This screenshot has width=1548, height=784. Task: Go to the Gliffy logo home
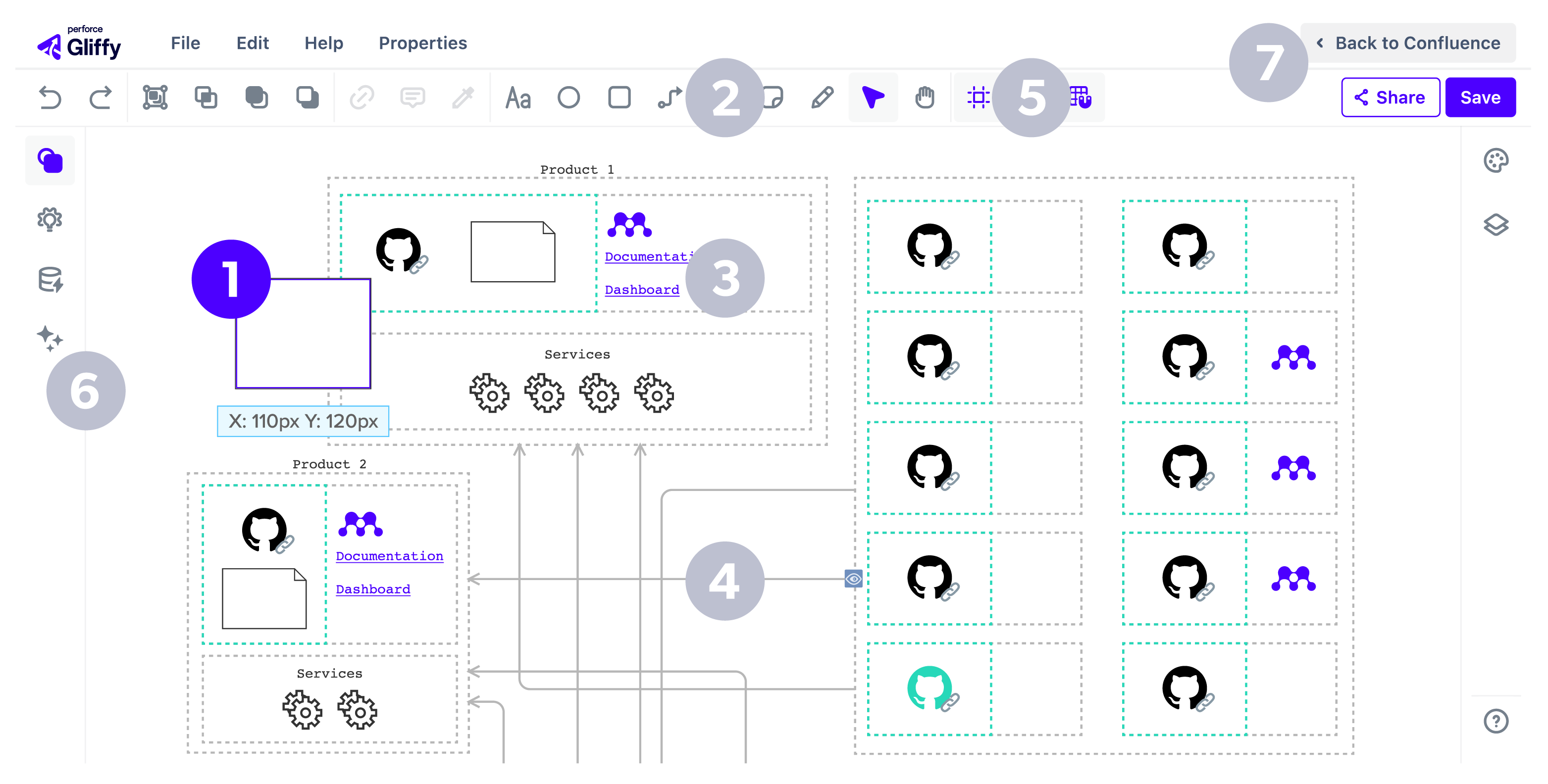click(x=79, y=43)
